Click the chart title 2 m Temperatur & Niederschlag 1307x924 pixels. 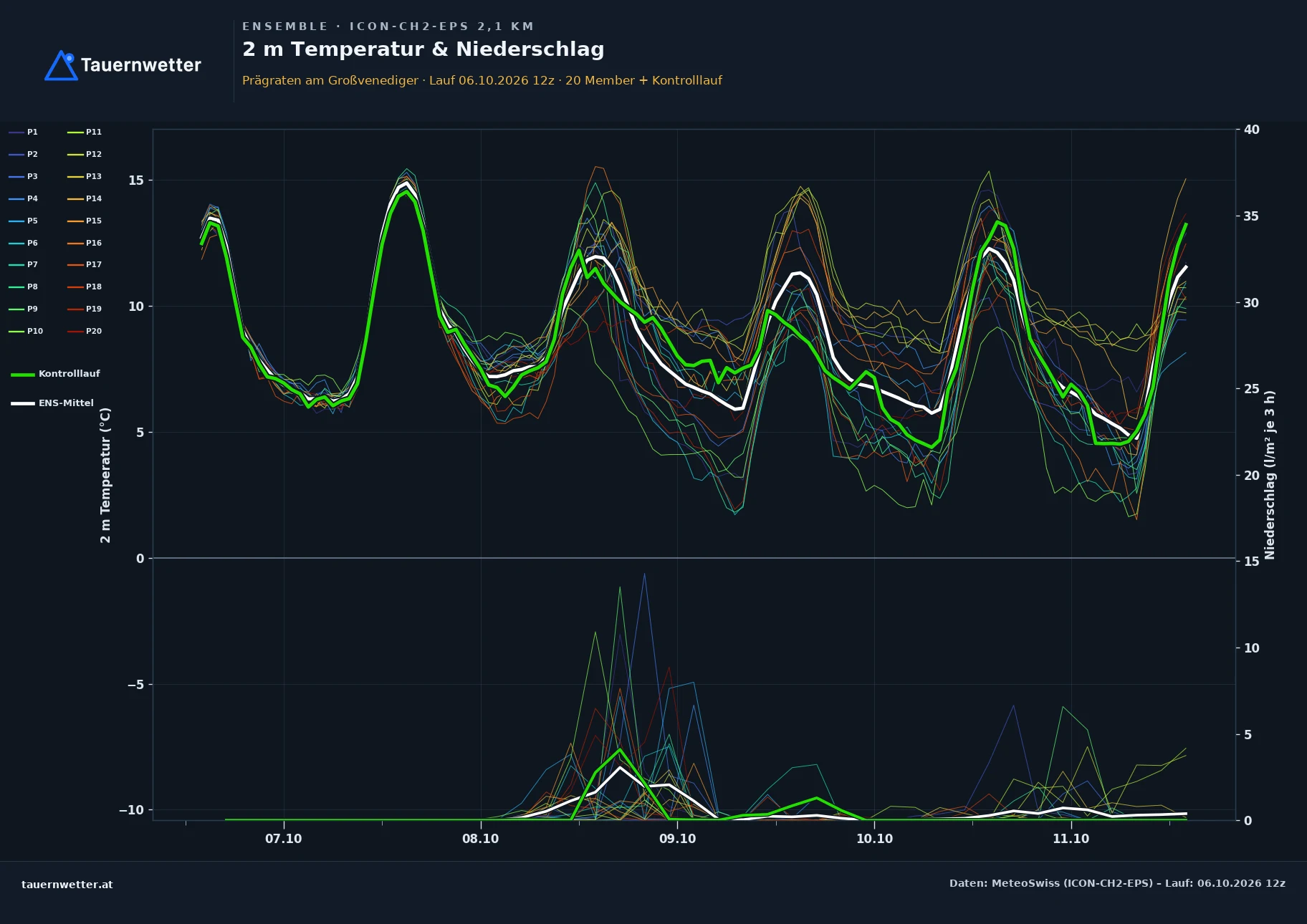(x=423, y=49)
